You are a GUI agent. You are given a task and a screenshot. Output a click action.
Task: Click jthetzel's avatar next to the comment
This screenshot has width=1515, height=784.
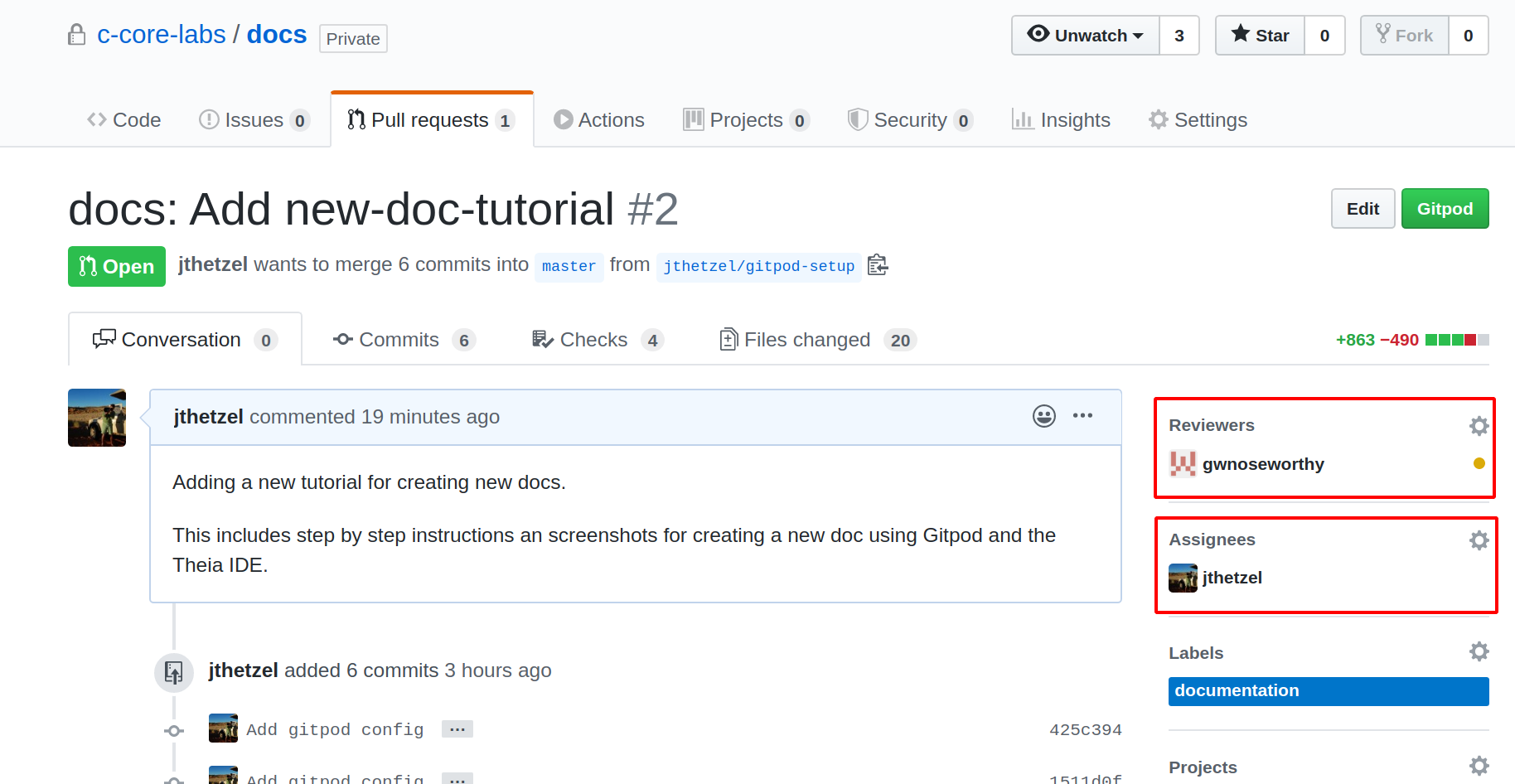click(96, 417)
